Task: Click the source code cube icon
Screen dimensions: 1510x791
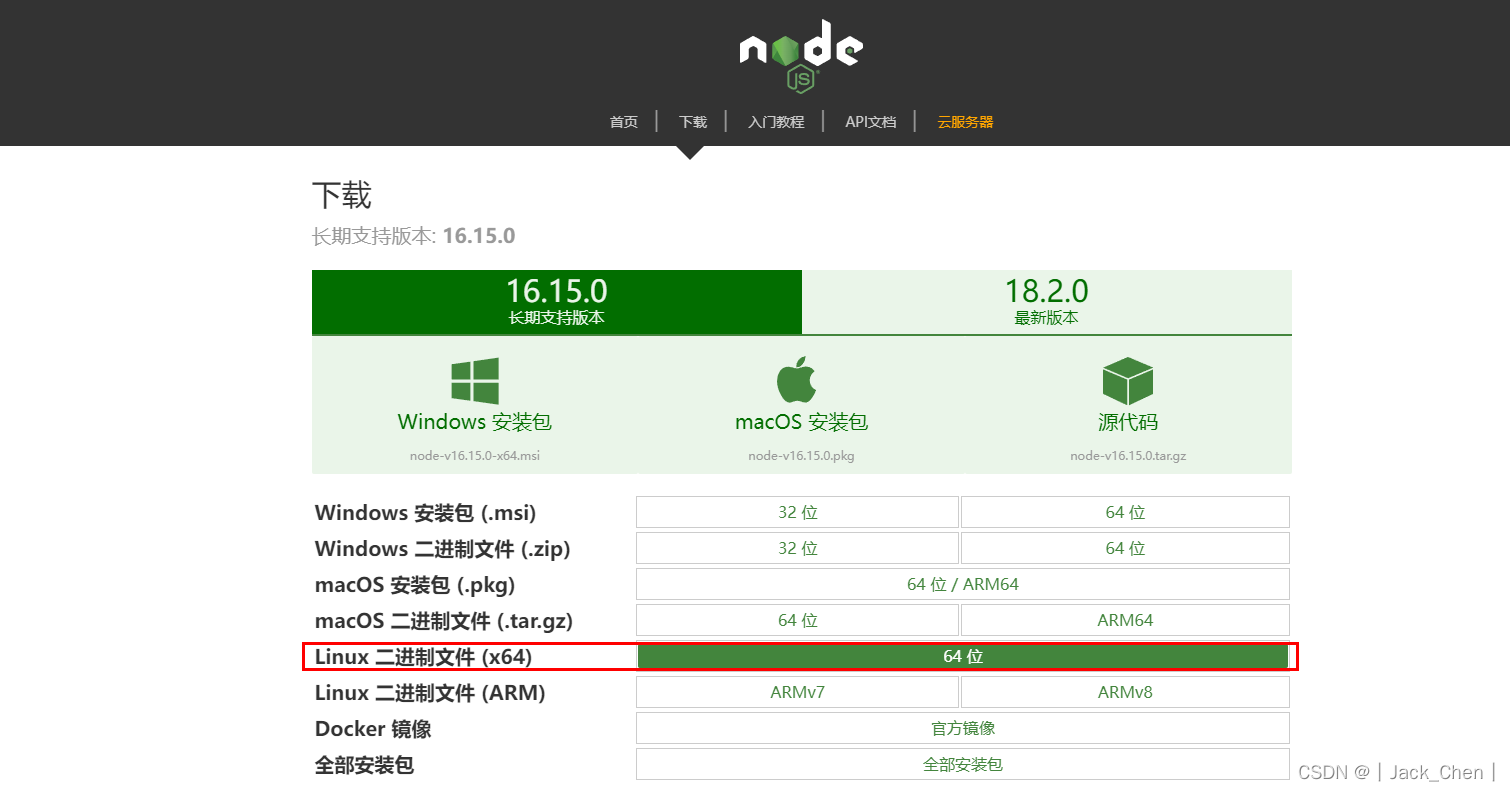Action: coord(1128,381)
